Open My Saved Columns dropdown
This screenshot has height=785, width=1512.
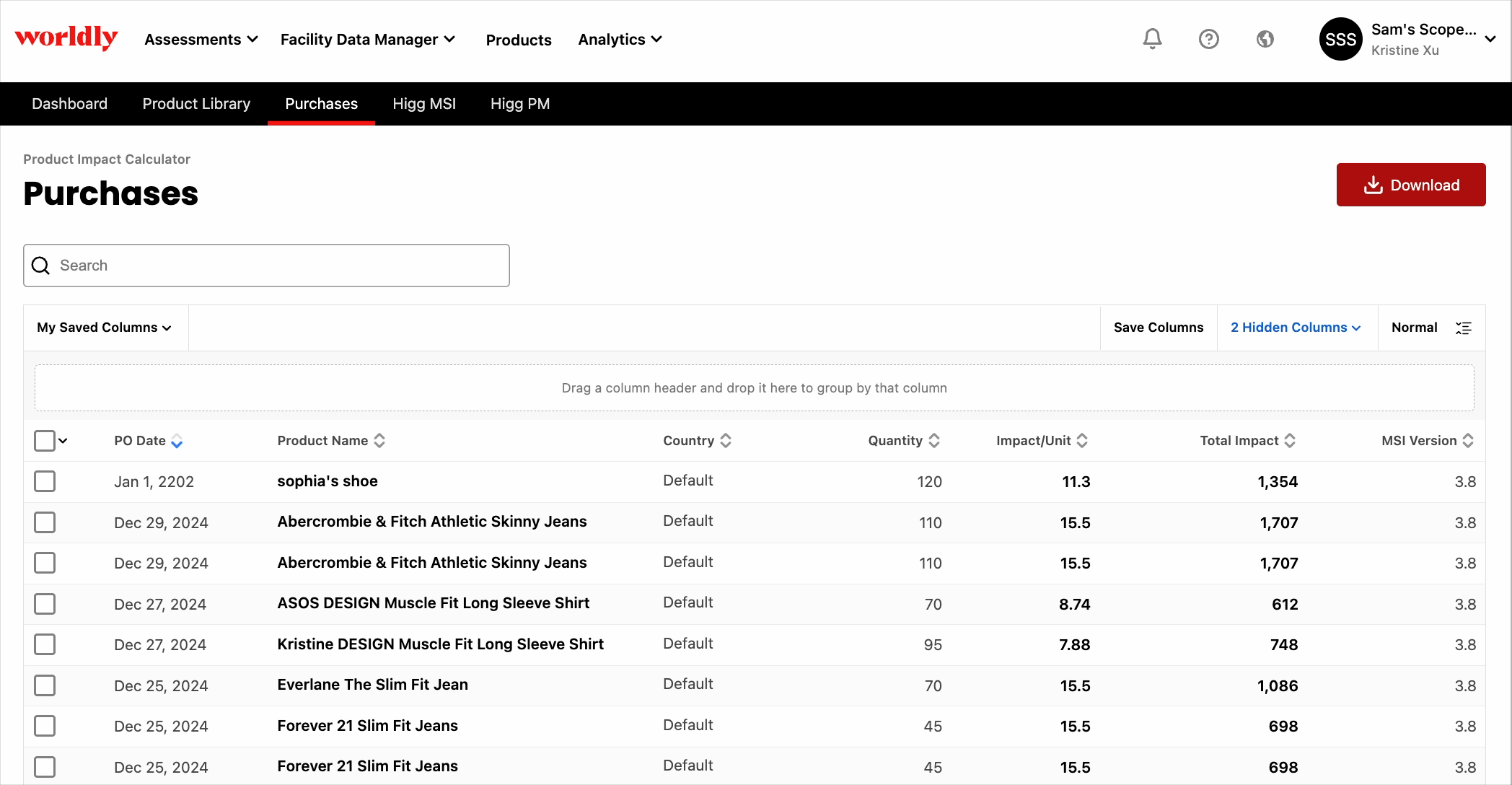coord(105,328)
